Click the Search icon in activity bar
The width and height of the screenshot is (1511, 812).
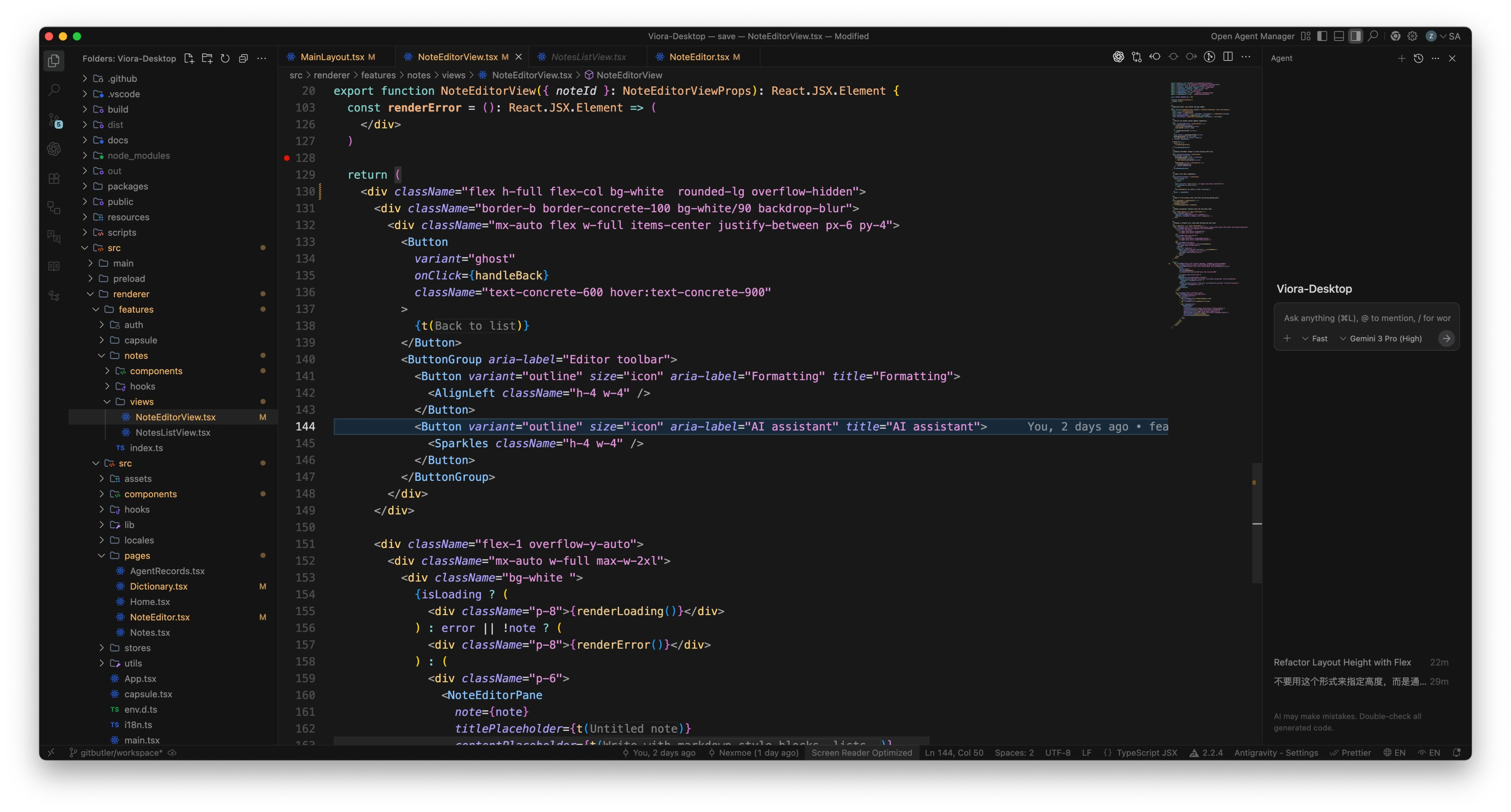point(54,90)
